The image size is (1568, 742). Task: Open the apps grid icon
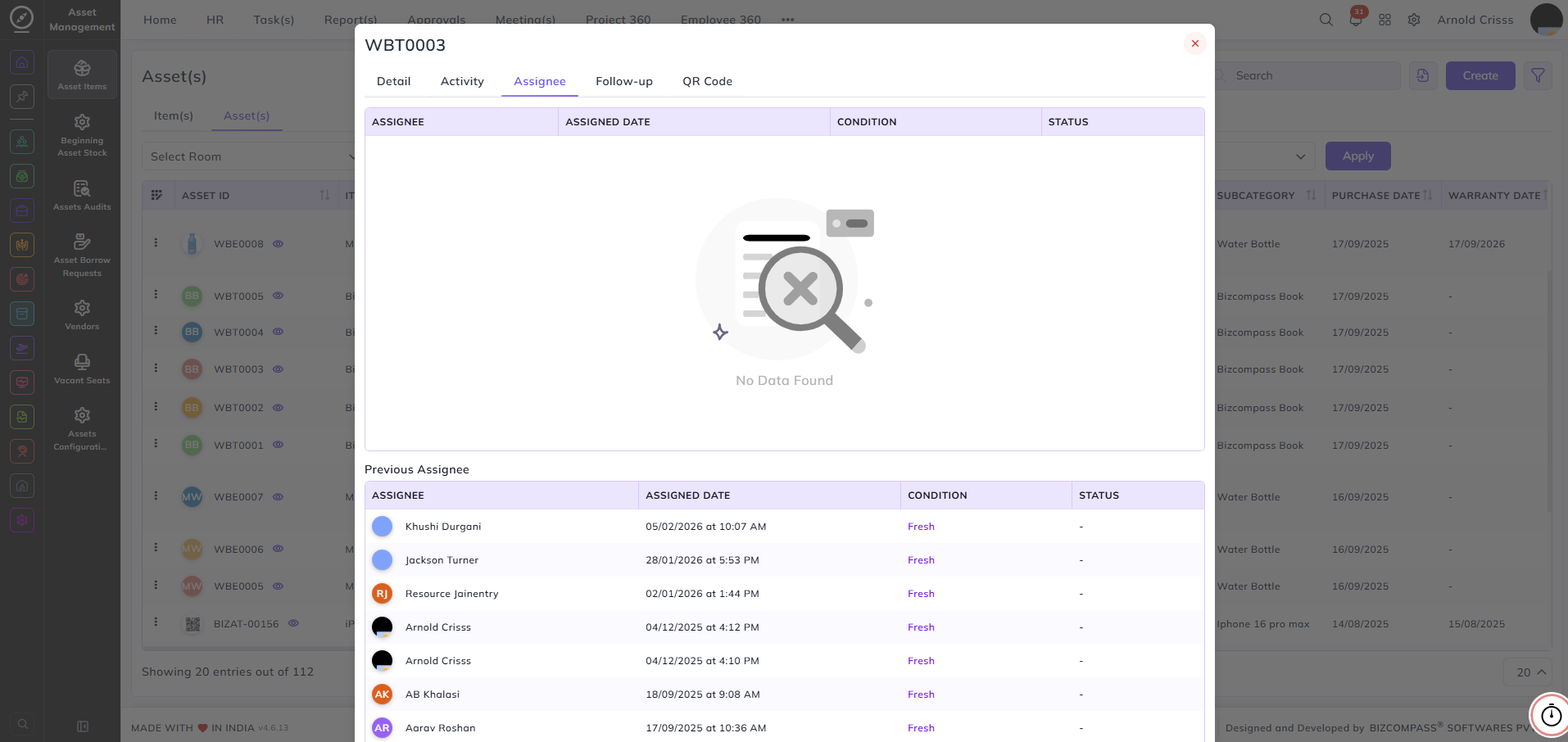tap(1384, 20)
